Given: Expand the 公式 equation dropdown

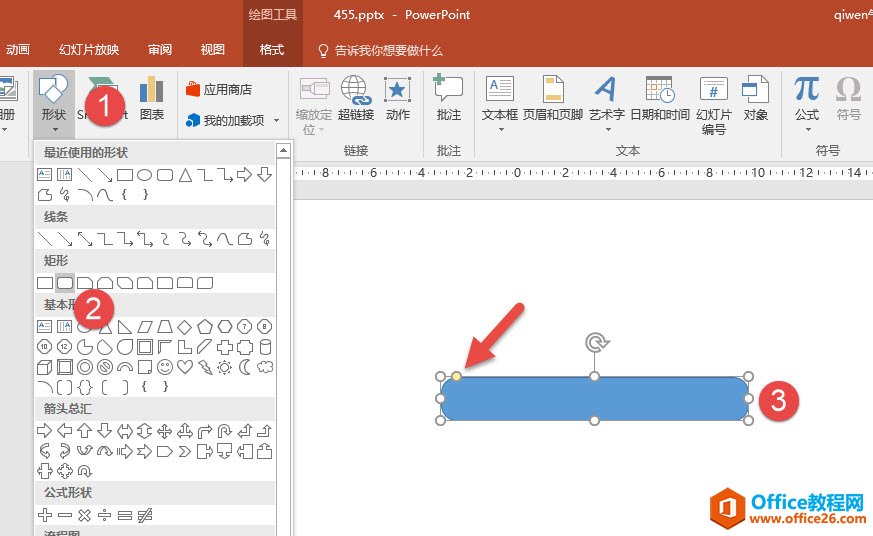Looking at the screenshot, I should click(x=807, y=130).
